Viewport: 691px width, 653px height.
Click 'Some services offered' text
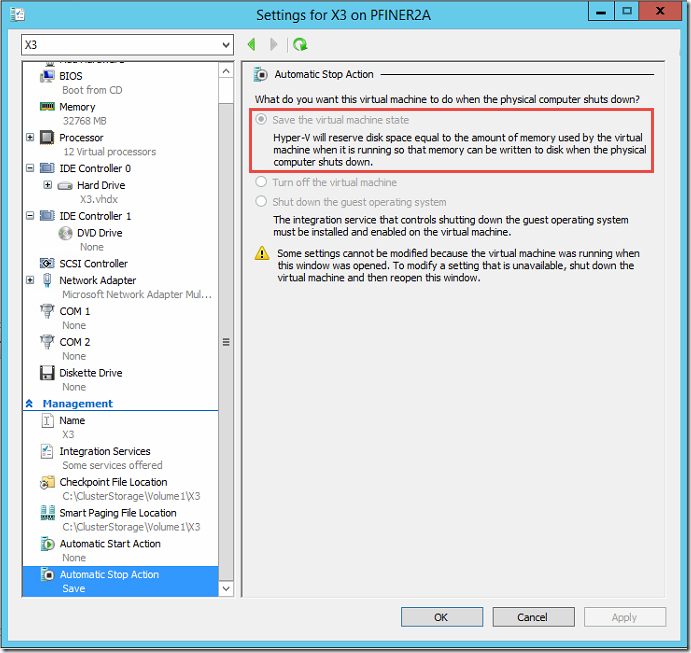point(112,465)
